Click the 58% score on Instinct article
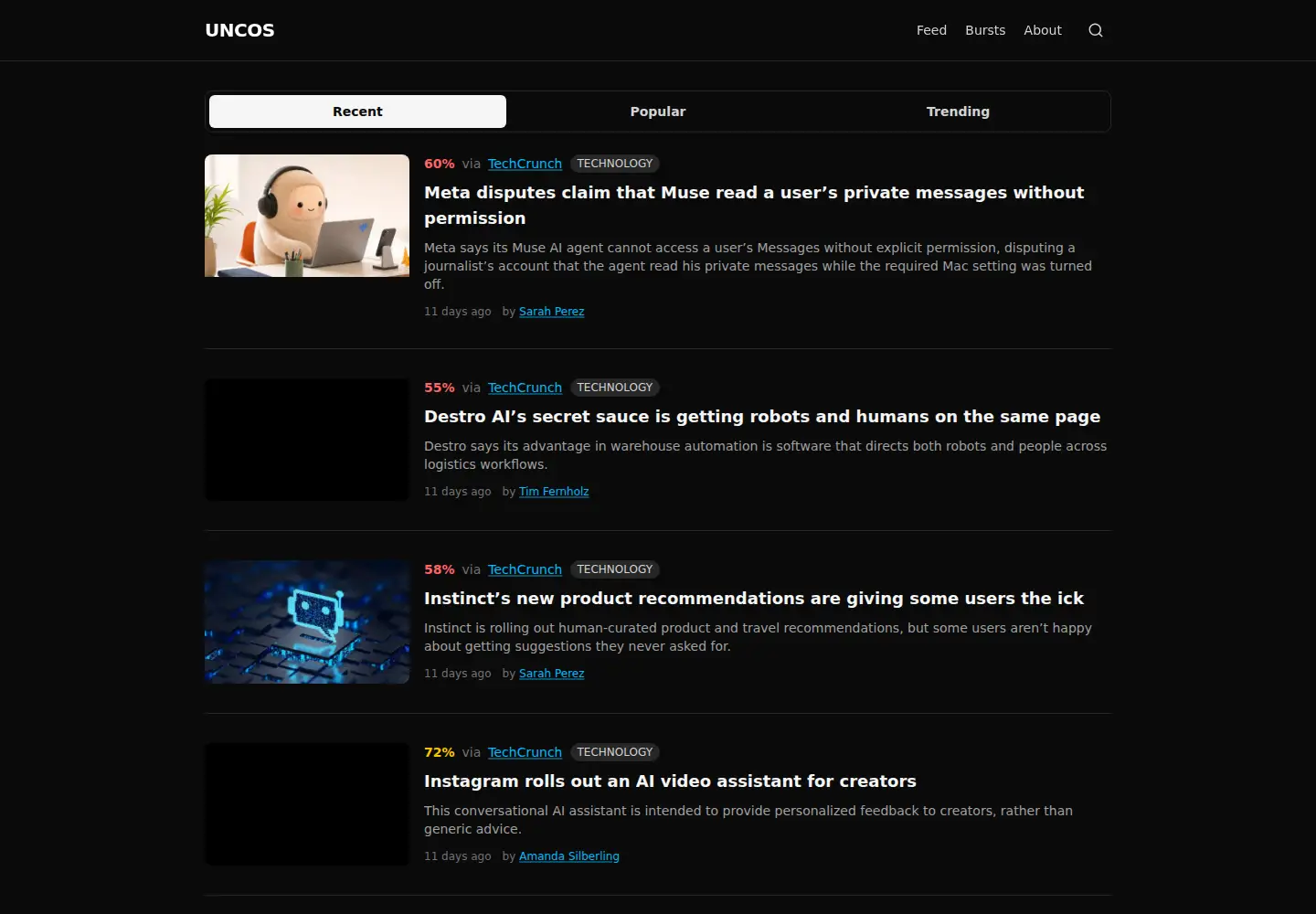 (x=440, y=569)
